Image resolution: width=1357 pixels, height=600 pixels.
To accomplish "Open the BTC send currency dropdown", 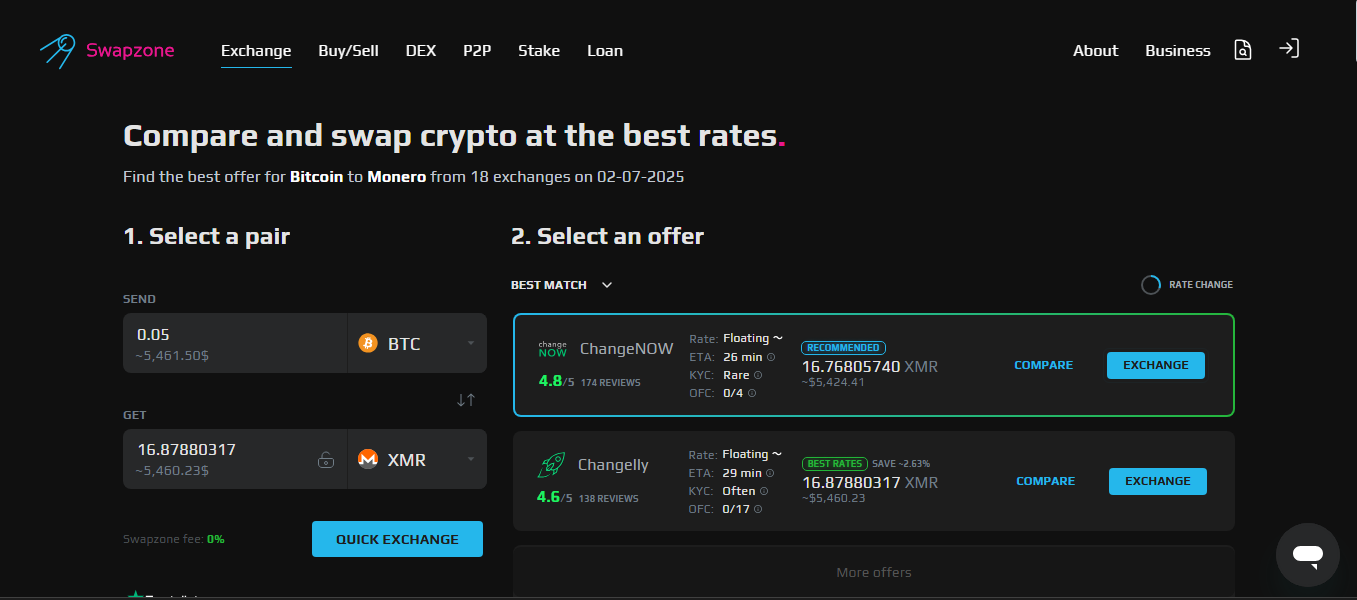I will coord(417,344).
